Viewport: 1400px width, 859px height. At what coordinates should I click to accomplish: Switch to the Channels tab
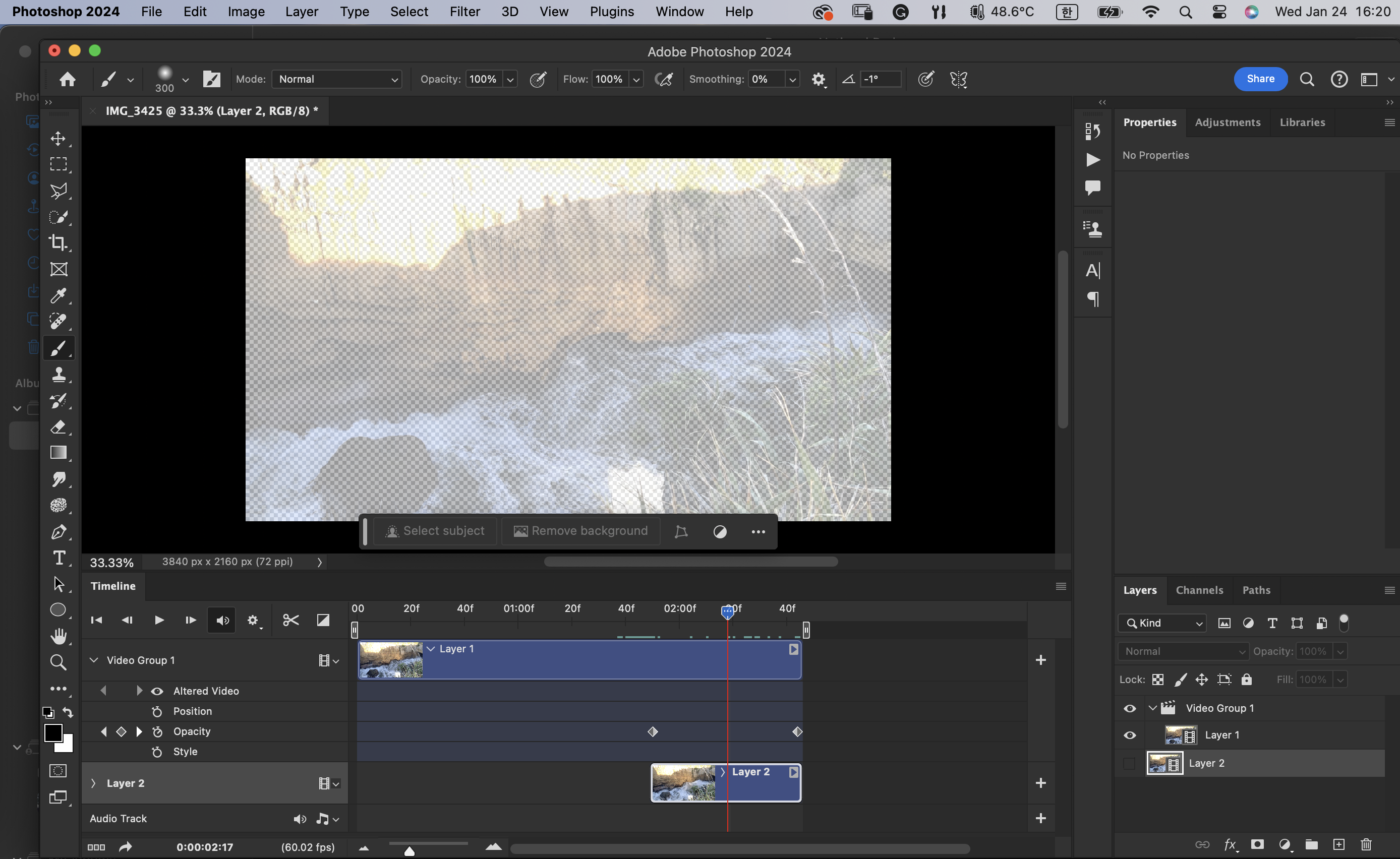[1199, 590]
